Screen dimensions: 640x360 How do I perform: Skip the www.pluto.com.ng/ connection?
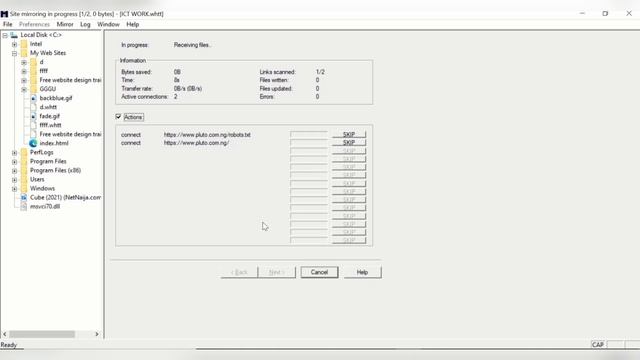click(x=349, y=142)
